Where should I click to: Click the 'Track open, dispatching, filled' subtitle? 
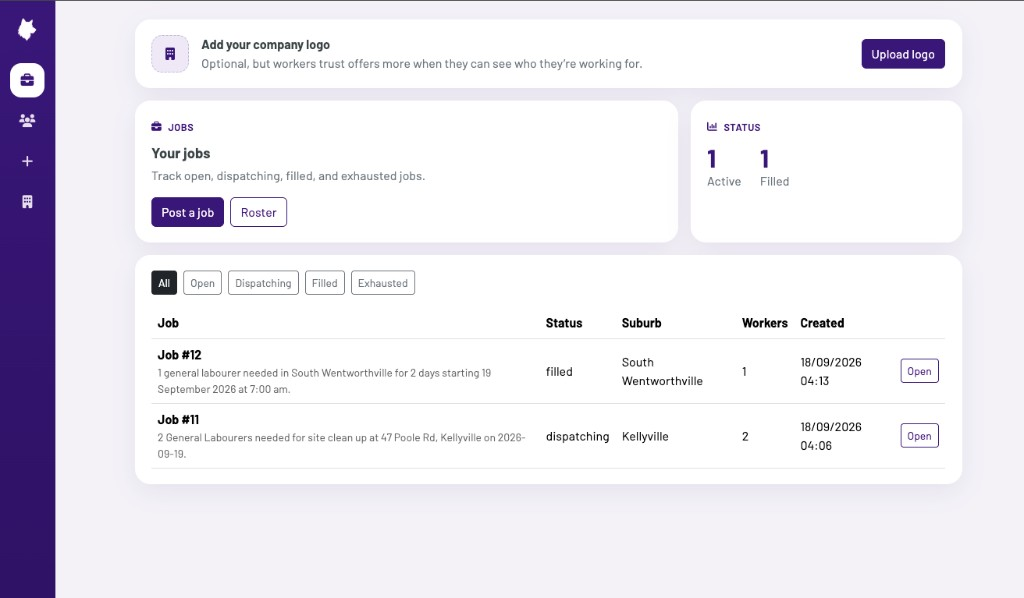(288, 176)
